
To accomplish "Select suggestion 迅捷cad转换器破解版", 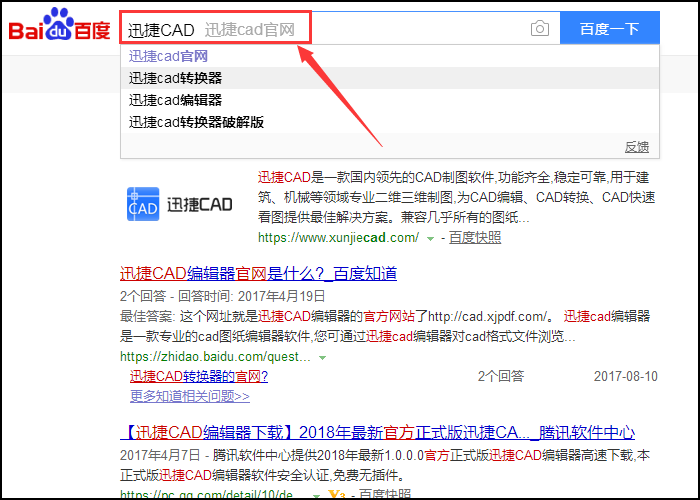I will point(390,122).
